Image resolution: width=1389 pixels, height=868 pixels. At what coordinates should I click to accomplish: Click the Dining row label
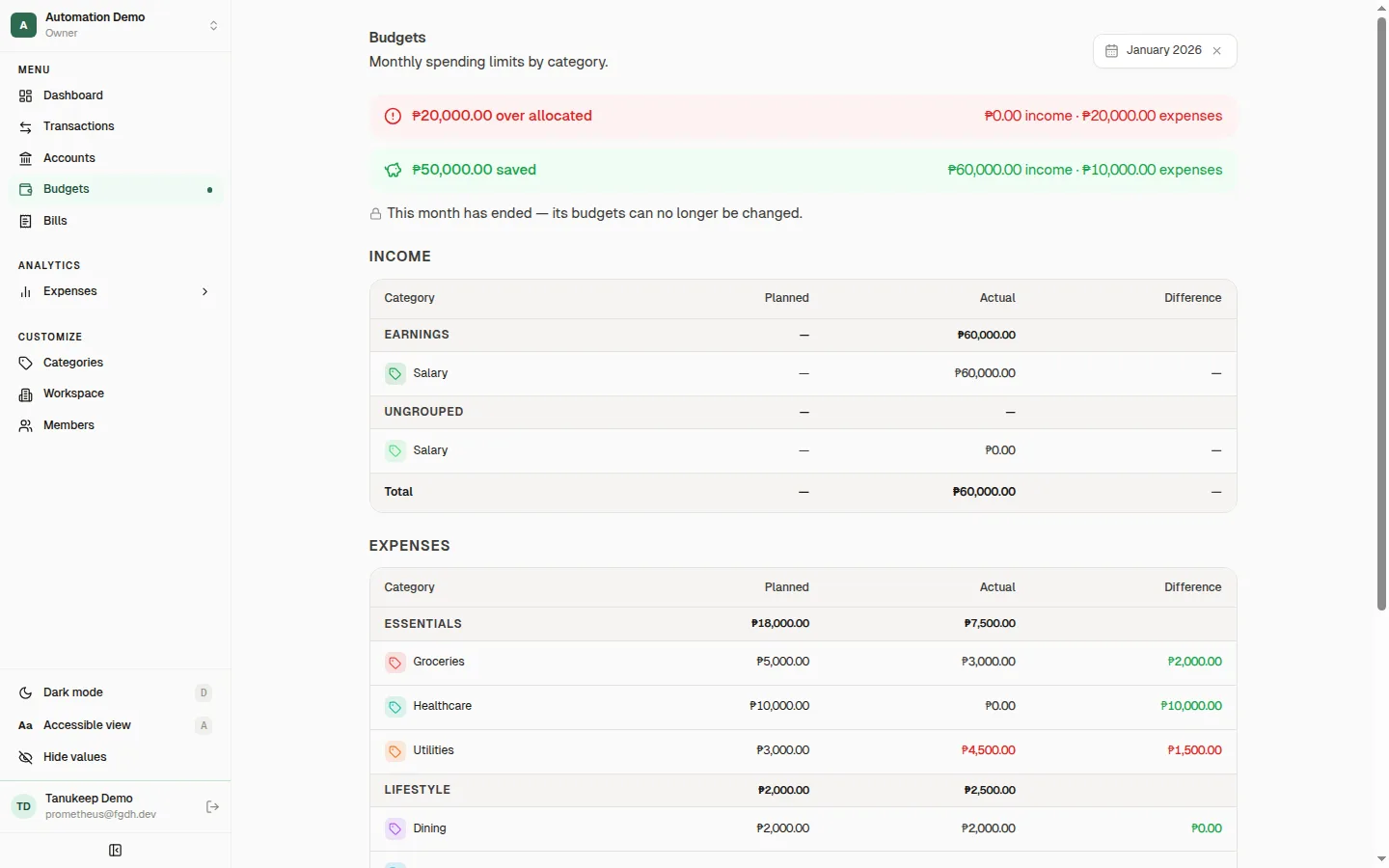point(429,828)
